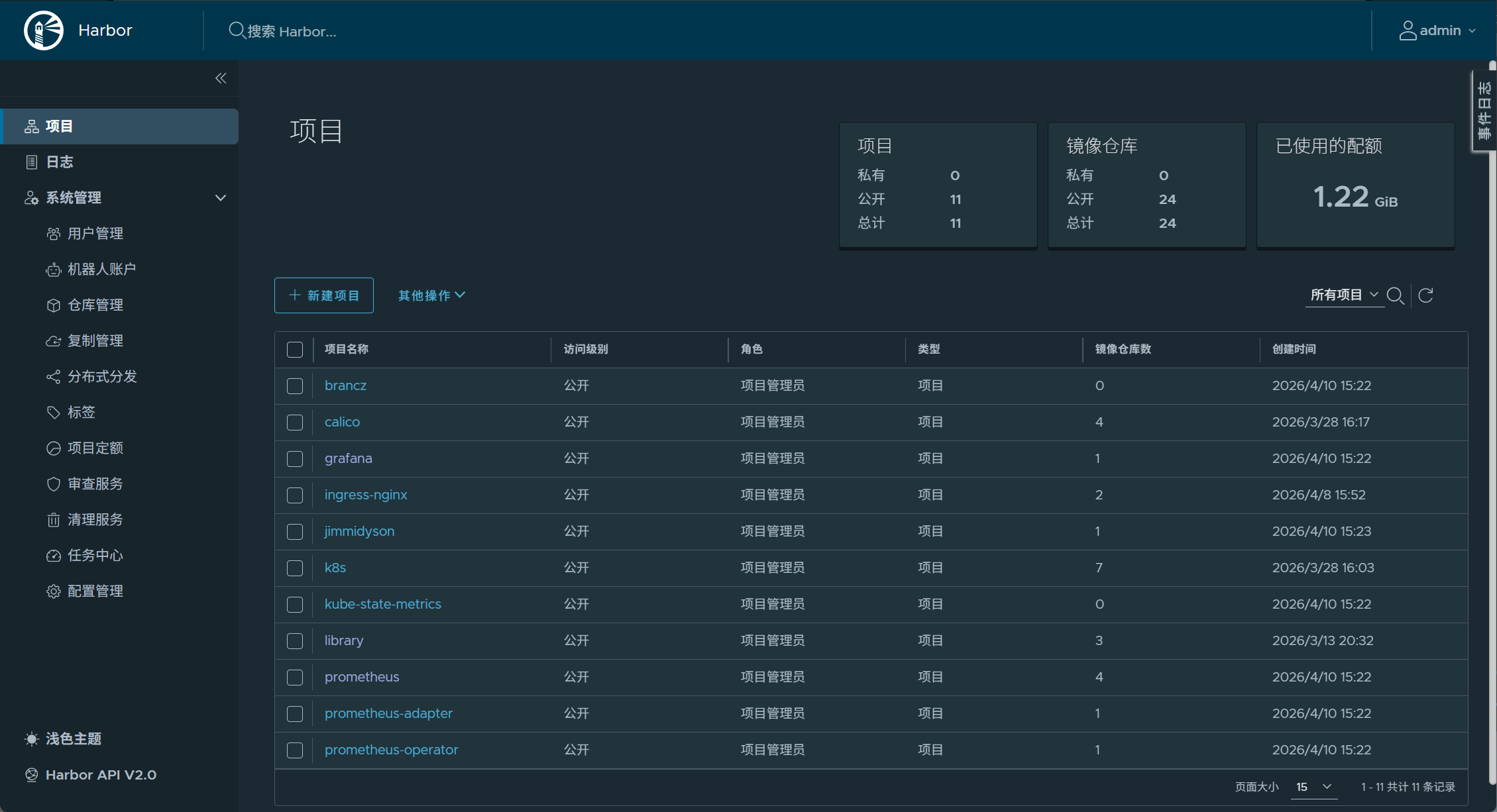Image resolution: width=1497 pixels, height=812 pixels.
Task: Click the 新建项目 button
Action: coord(324,295)
